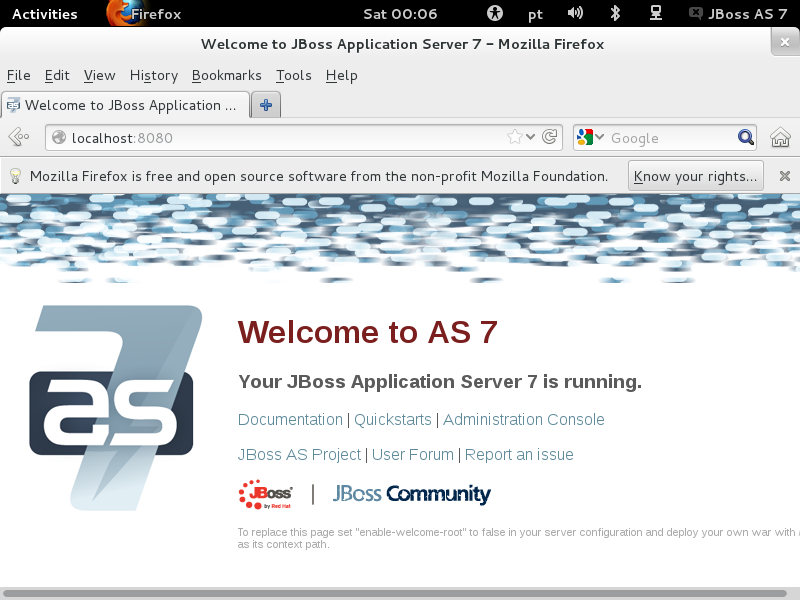Open the View menu
Viewport: 800px width, 600px height.
pos(99,76)
